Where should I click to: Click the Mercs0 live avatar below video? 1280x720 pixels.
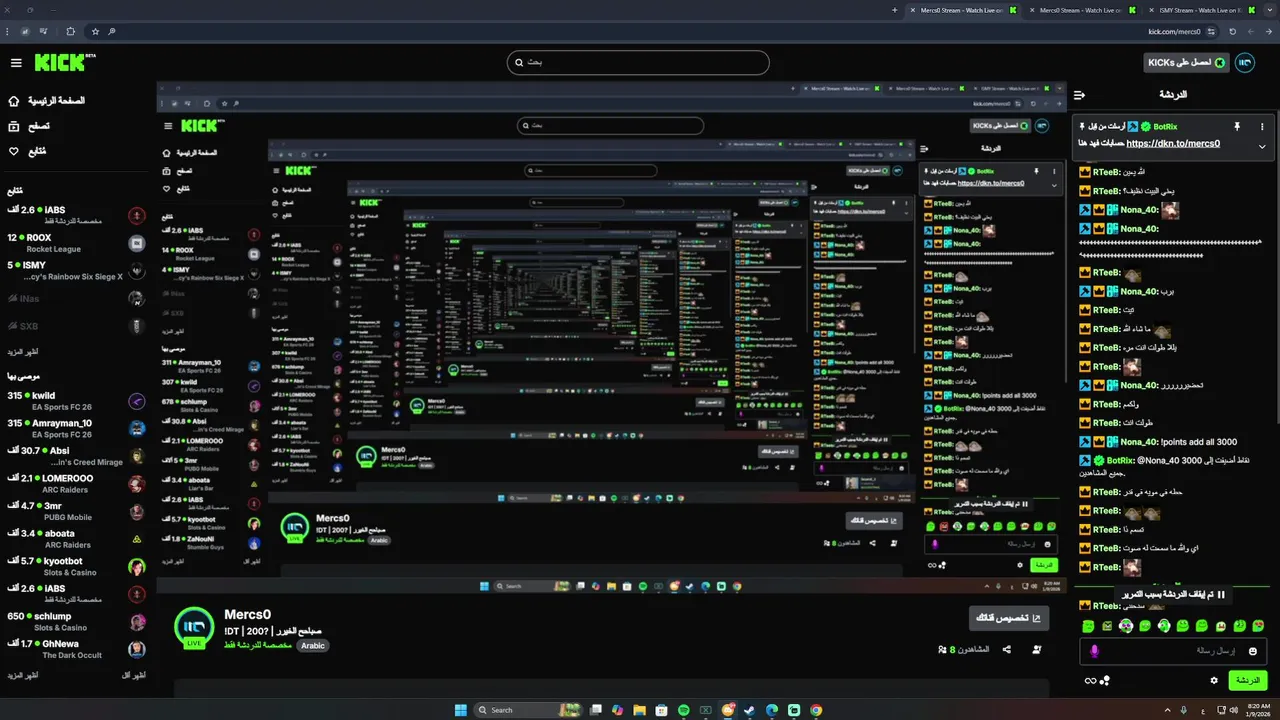[194, 627]
